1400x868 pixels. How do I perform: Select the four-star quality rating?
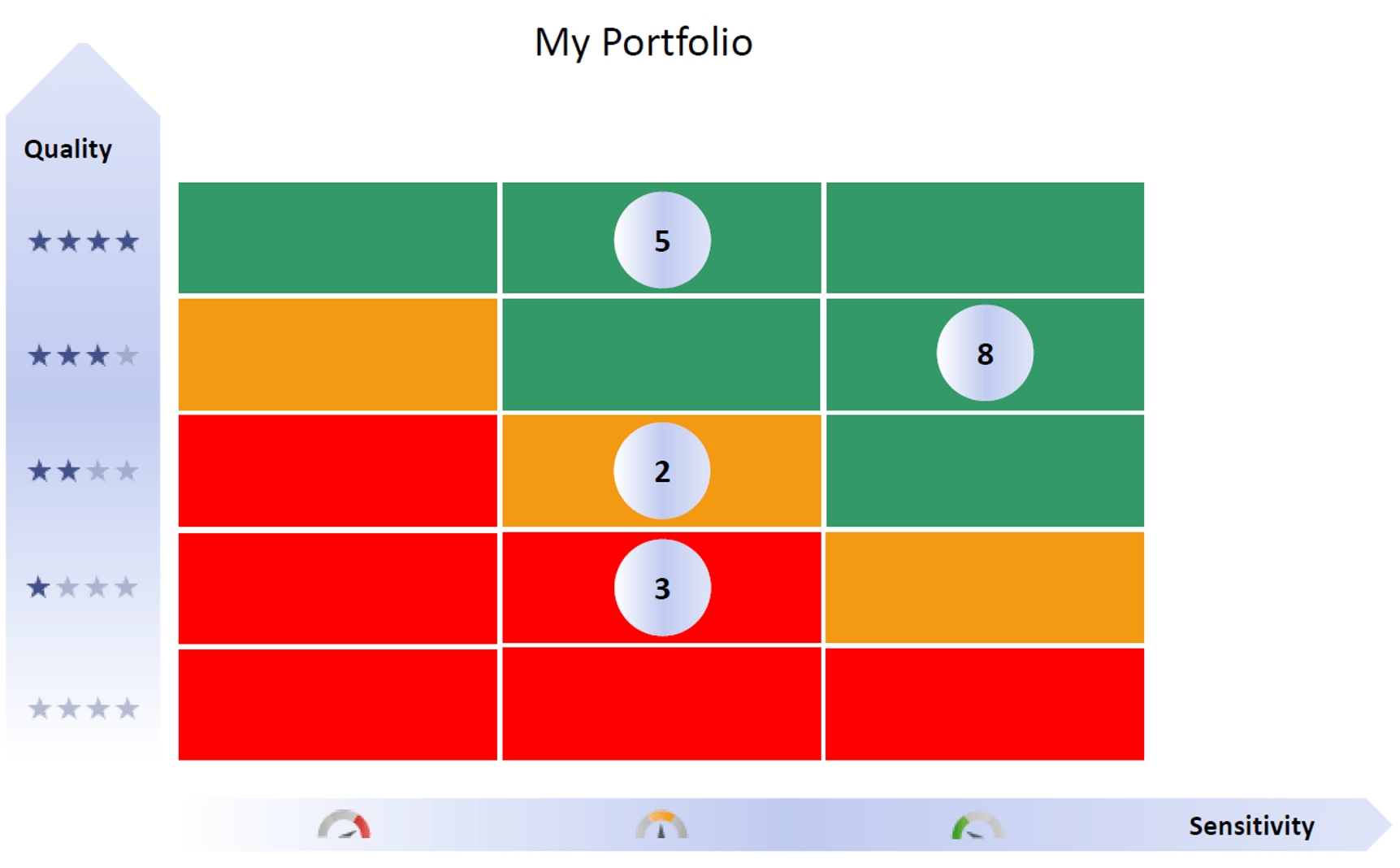83,241
